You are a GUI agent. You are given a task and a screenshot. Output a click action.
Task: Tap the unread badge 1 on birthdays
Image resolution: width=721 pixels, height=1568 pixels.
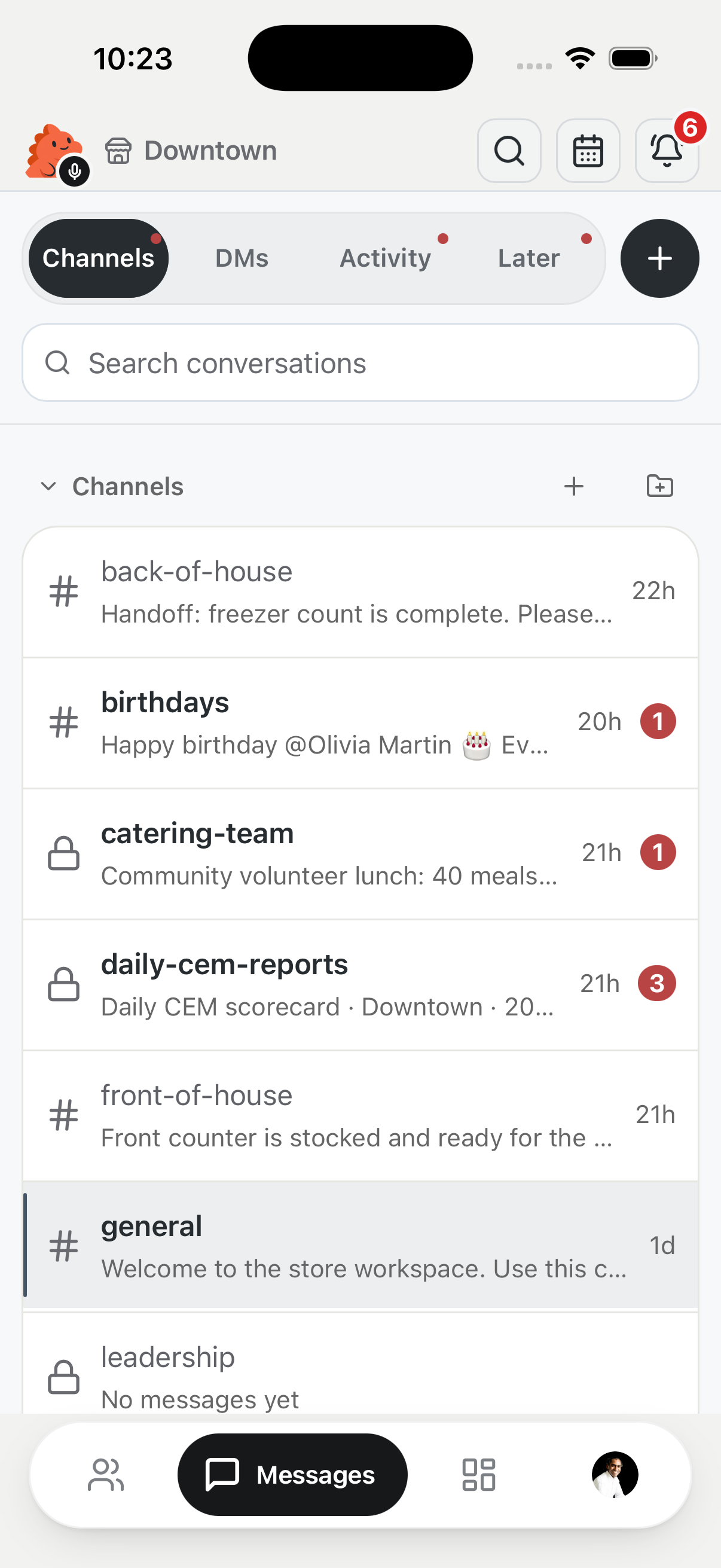tap(658, 721)
